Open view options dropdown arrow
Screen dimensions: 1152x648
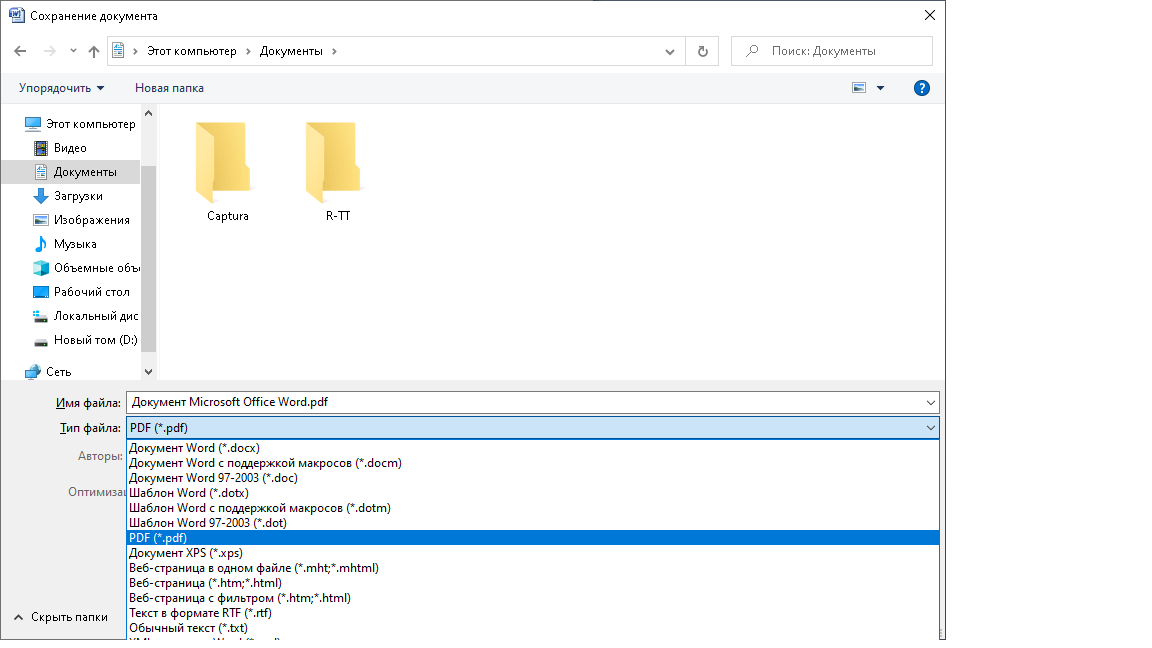click(880, 88)
